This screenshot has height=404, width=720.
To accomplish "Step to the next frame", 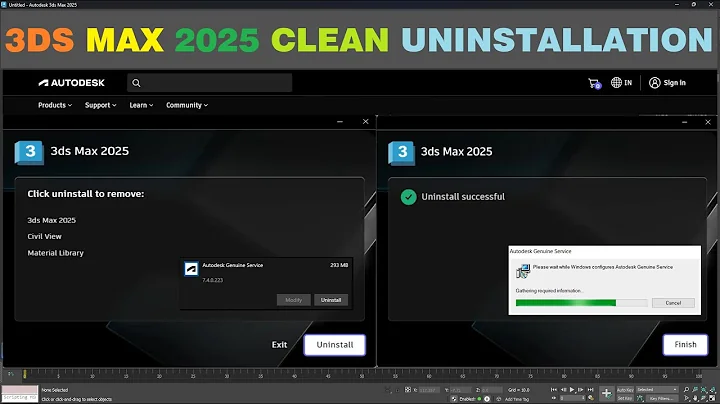I will (x=580, y=389).
